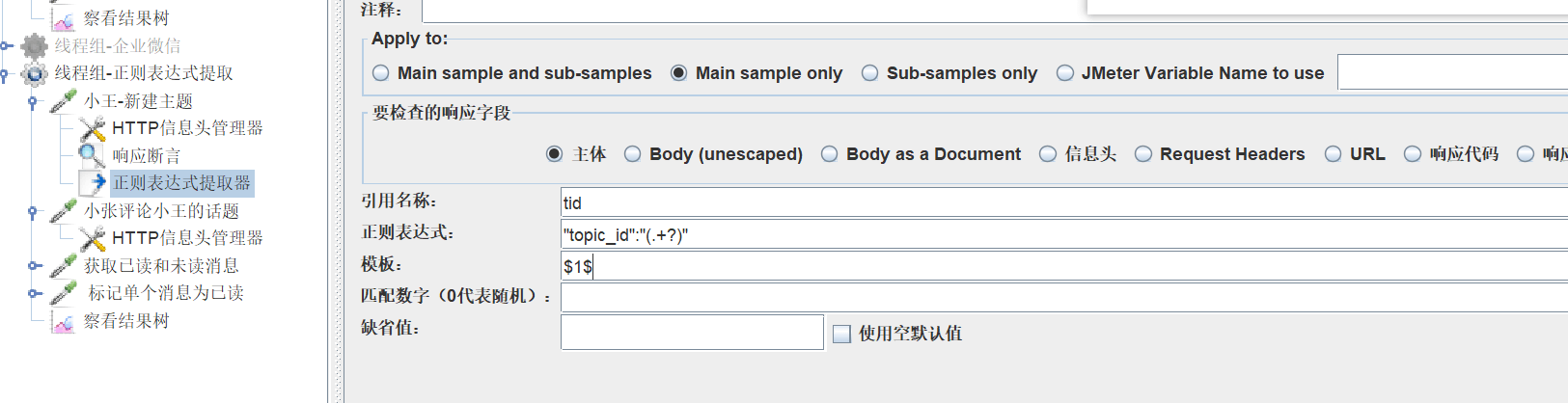Click the 正则表达式提取器 arrow icon
This screenshot has height=403, width=1568.
pyautogui.click(x=97, y=182)
